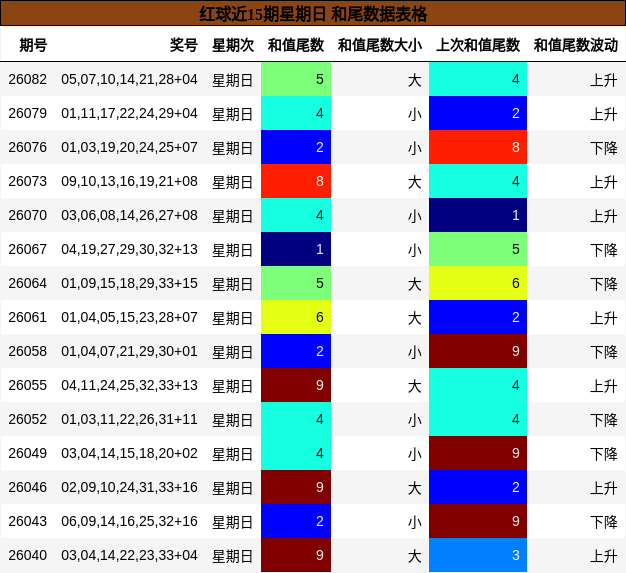This screenshot has width=626, height=573.
Task: Click the 和值尾数大小 column header
Action: 380,45
